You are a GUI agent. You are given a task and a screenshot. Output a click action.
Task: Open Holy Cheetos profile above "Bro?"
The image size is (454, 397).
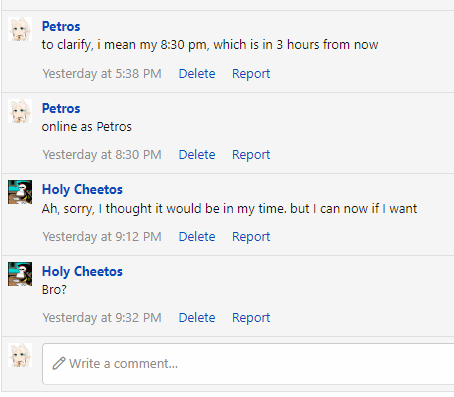pos(82,271)
